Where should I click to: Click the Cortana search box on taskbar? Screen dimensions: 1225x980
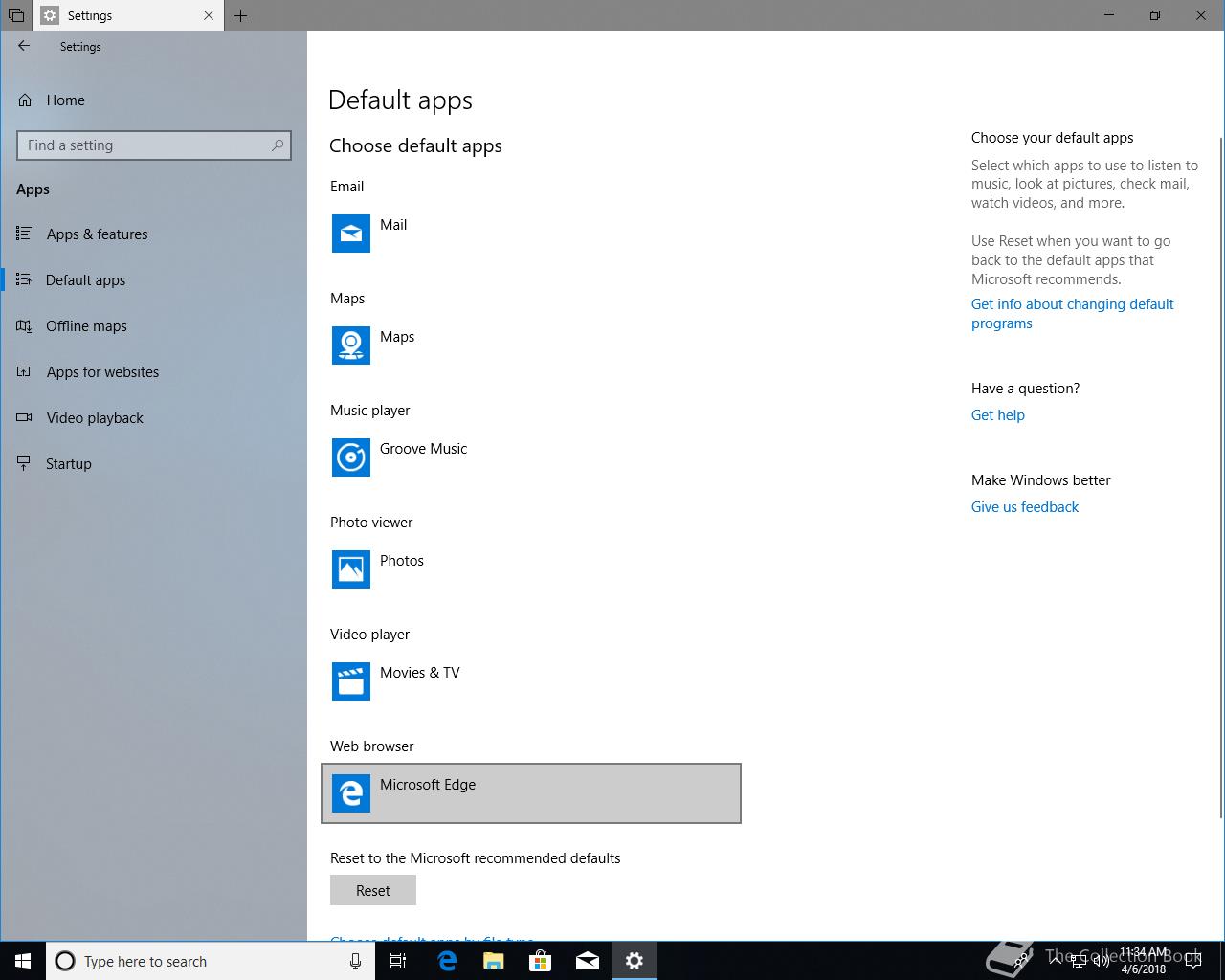210,961
